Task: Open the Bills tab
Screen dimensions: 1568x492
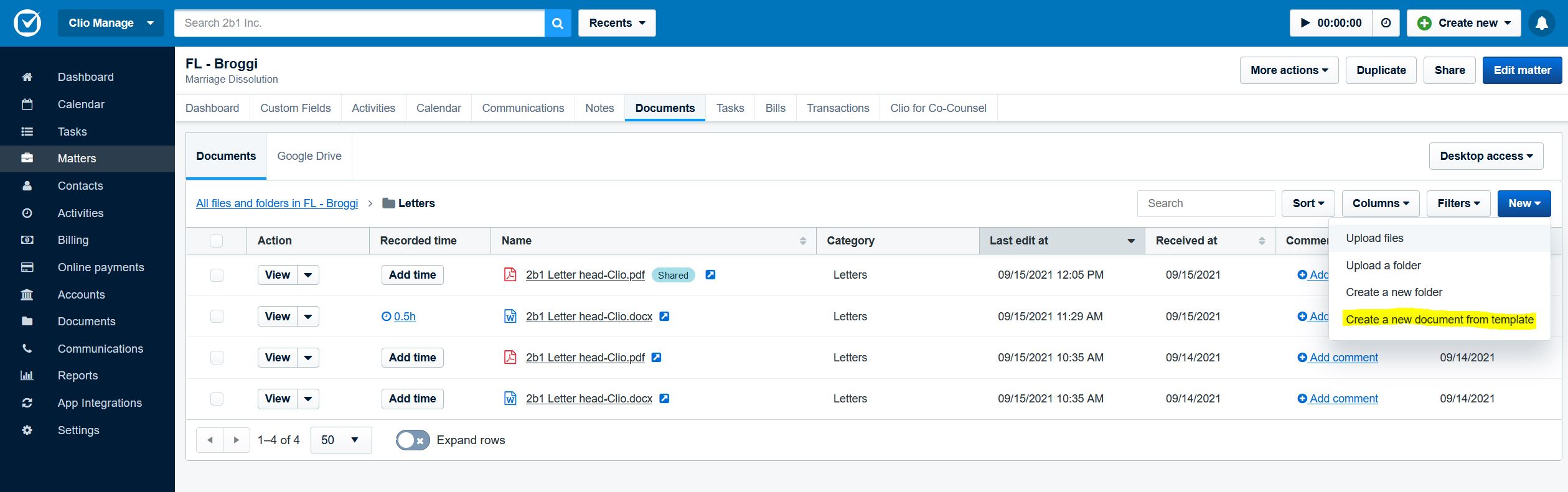Action: [x=775, y=108]
